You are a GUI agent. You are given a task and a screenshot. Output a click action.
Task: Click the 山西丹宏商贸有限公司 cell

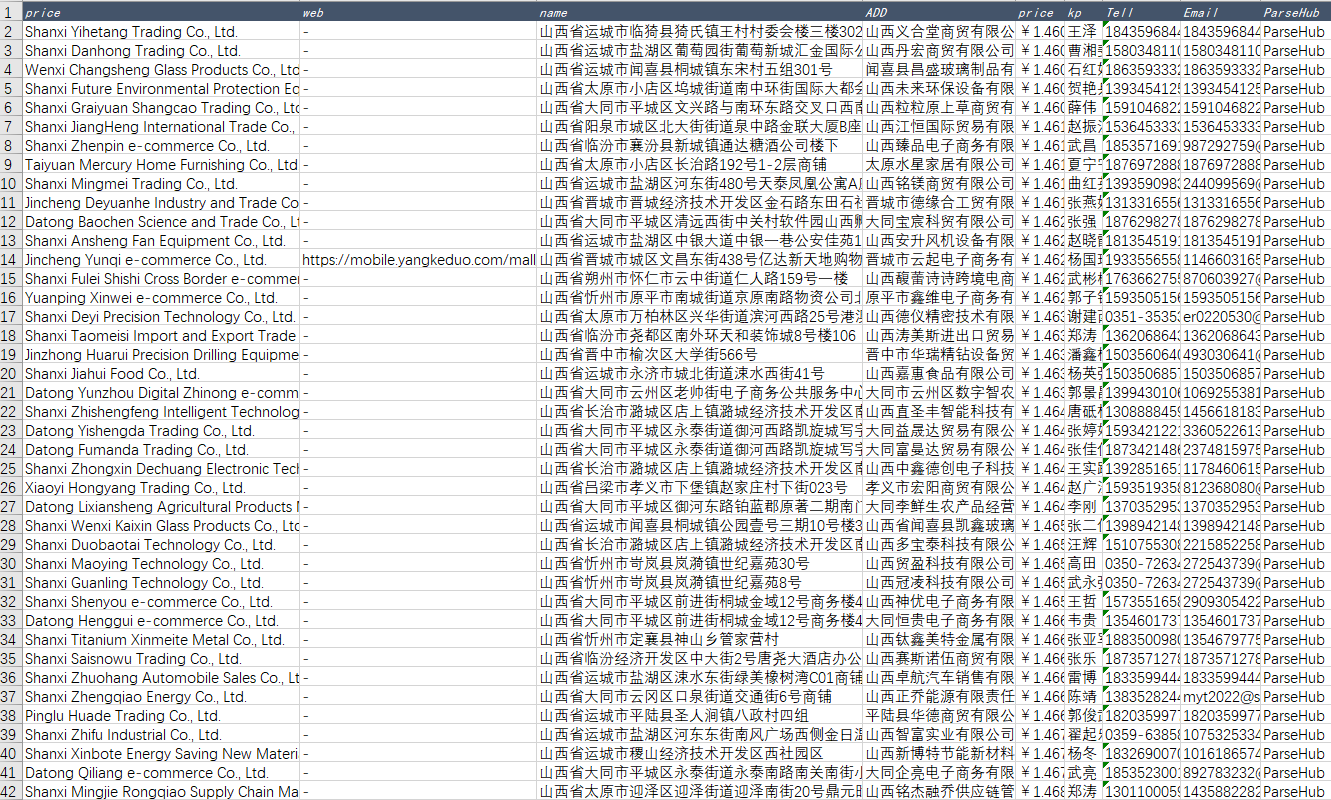pyautogui.click(x=939, y=51)
